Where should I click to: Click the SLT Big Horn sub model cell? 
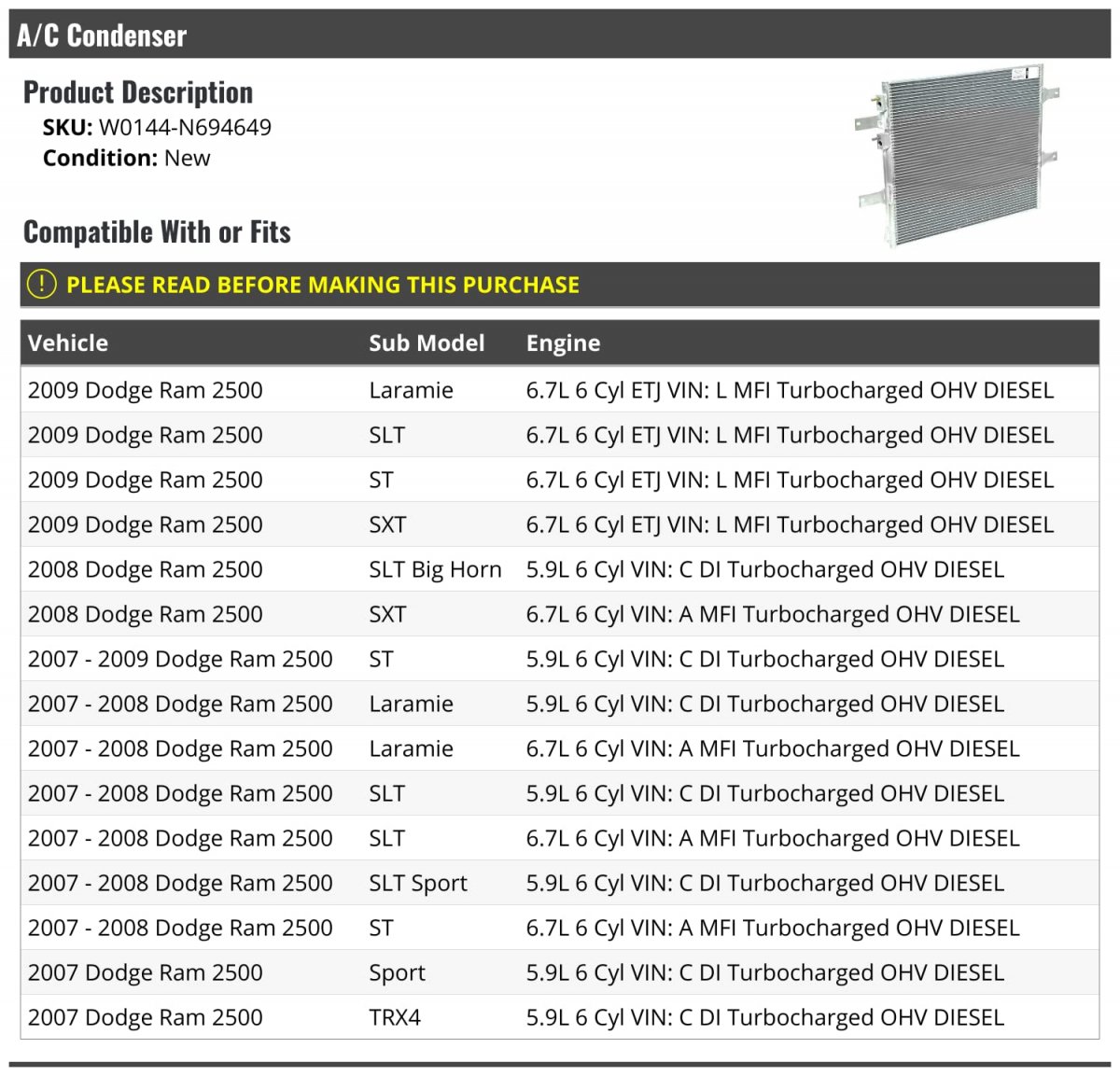(435, 569)
